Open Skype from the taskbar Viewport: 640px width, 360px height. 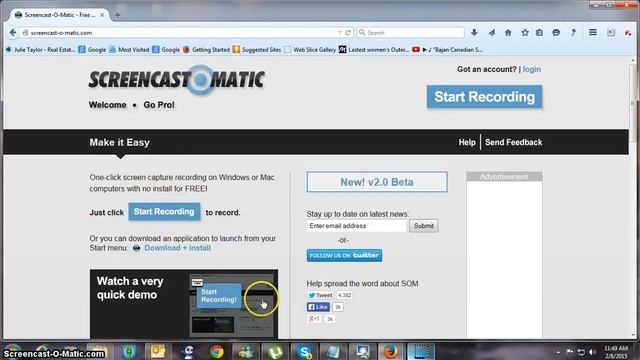point(304,351)
